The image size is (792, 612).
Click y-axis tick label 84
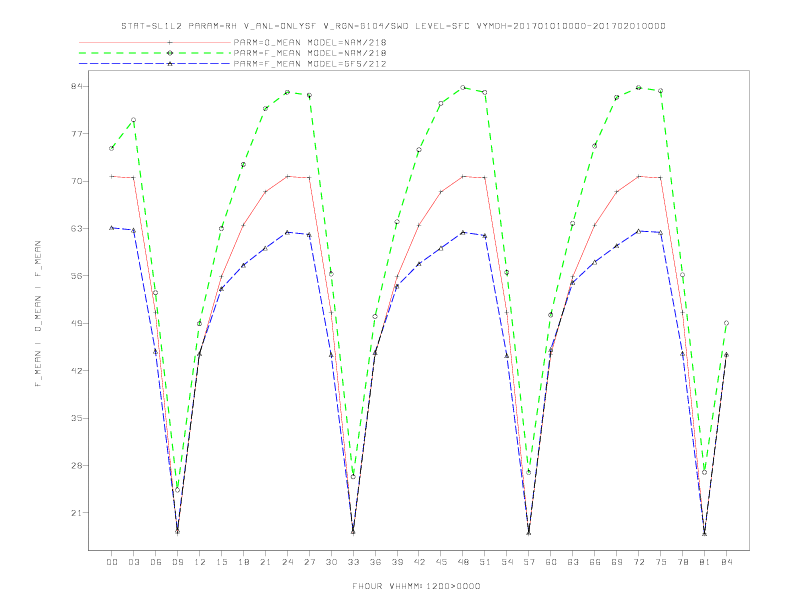pyautogui.click(x=76, y=86)
